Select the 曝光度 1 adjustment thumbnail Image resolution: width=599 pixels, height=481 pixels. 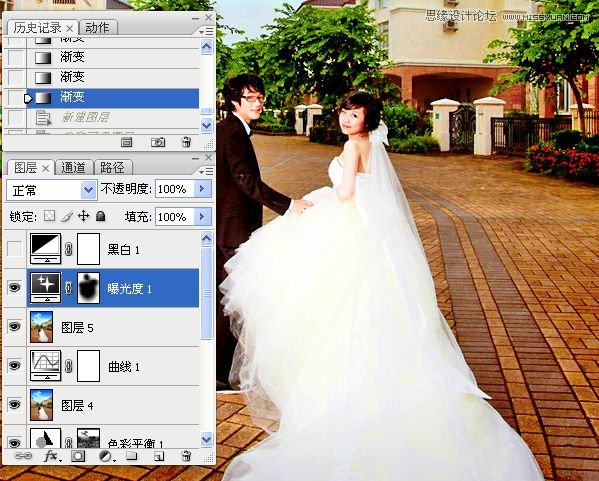(45, 288)
